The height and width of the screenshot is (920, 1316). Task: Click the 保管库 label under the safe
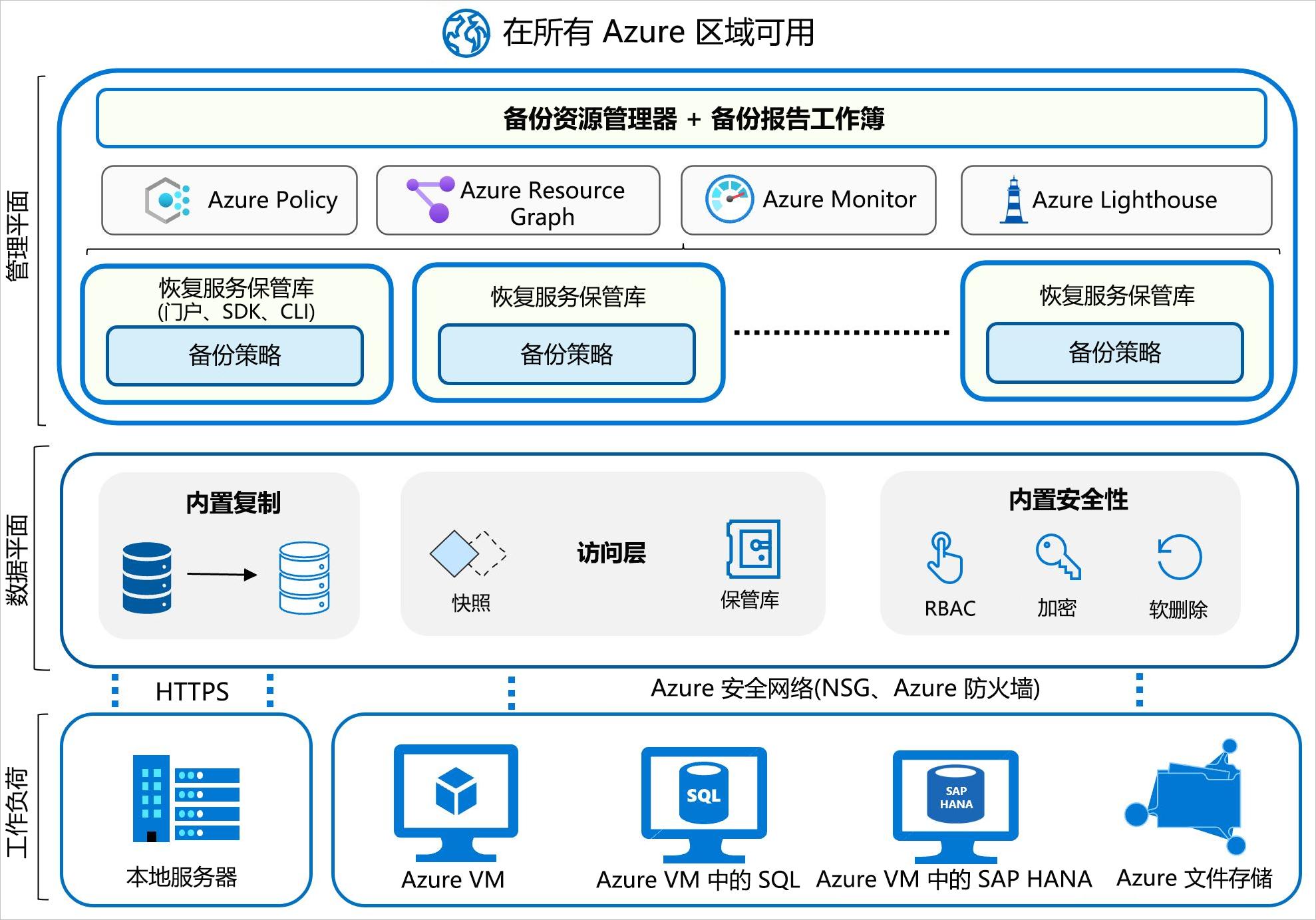coord(750,600)
